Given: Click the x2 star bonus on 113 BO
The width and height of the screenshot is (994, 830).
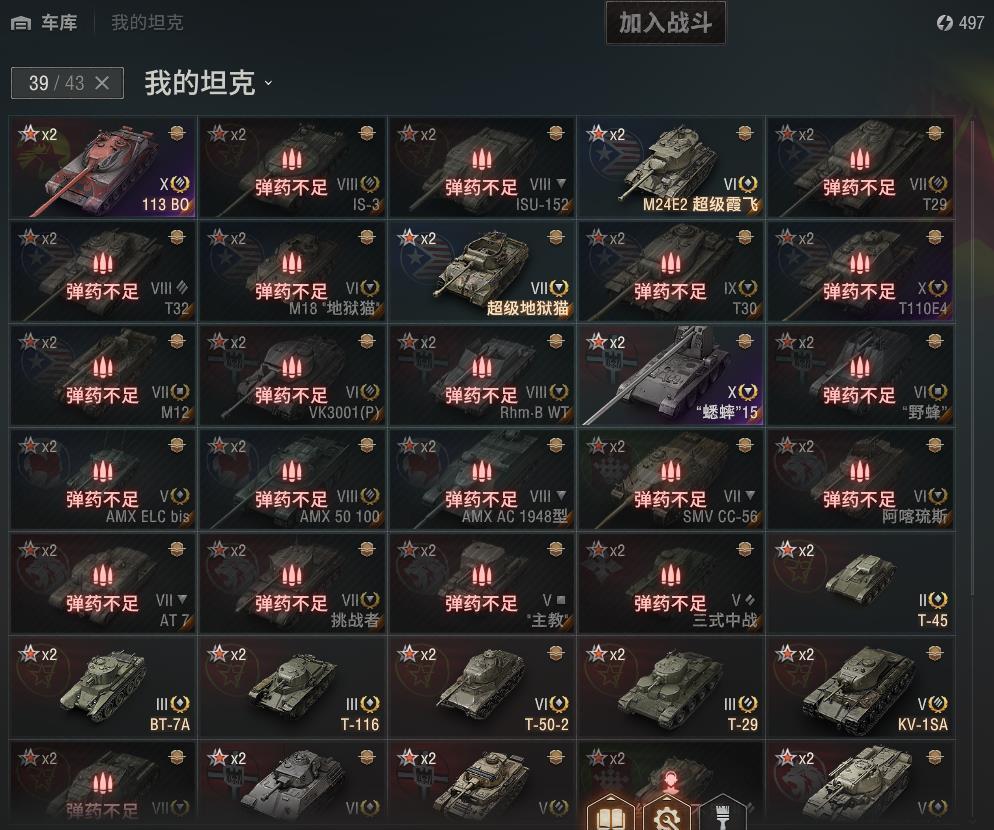Looking at the screenshot, I should click(x=38, y=134).
